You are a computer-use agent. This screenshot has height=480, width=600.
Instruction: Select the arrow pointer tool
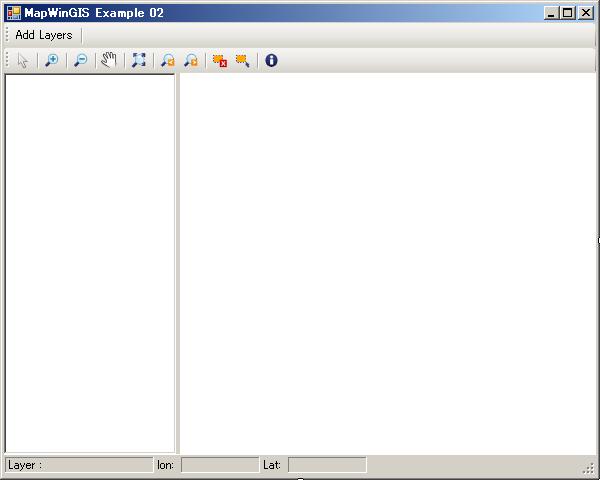click(22, 60)
